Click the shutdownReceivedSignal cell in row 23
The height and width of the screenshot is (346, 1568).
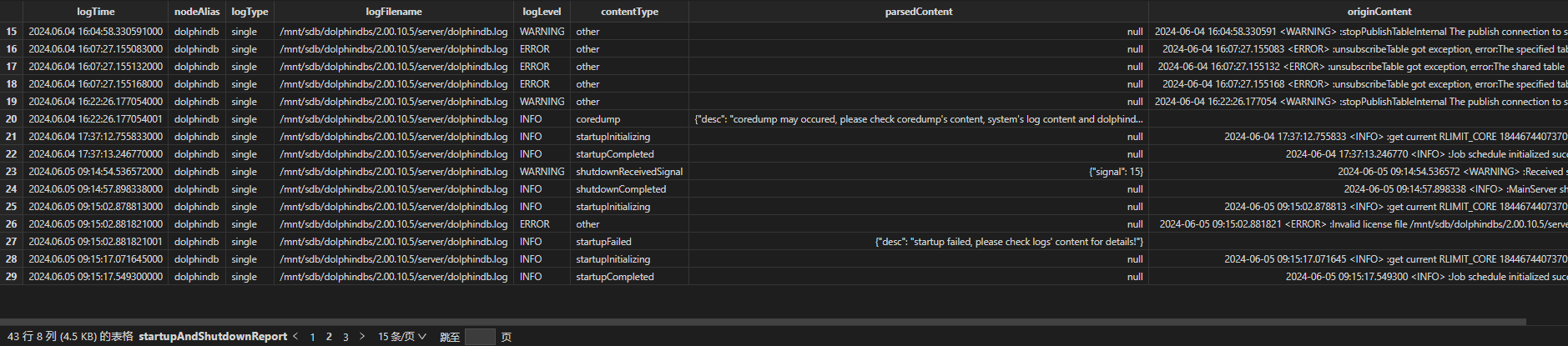click(629, 172)
